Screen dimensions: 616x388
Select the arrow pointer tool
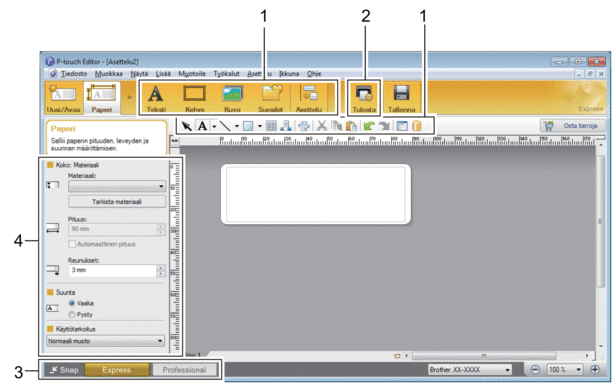[x=186, y=126]
